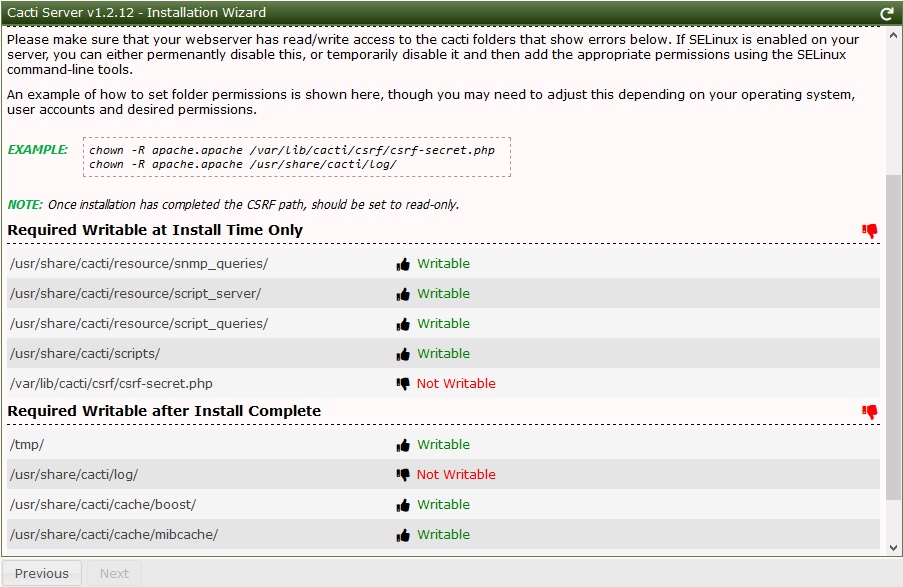Click the Not Writable status for /usr/share/cacti/log/
Image resolution: width=903 pixels, height=587 pixels.
[456, 475]
